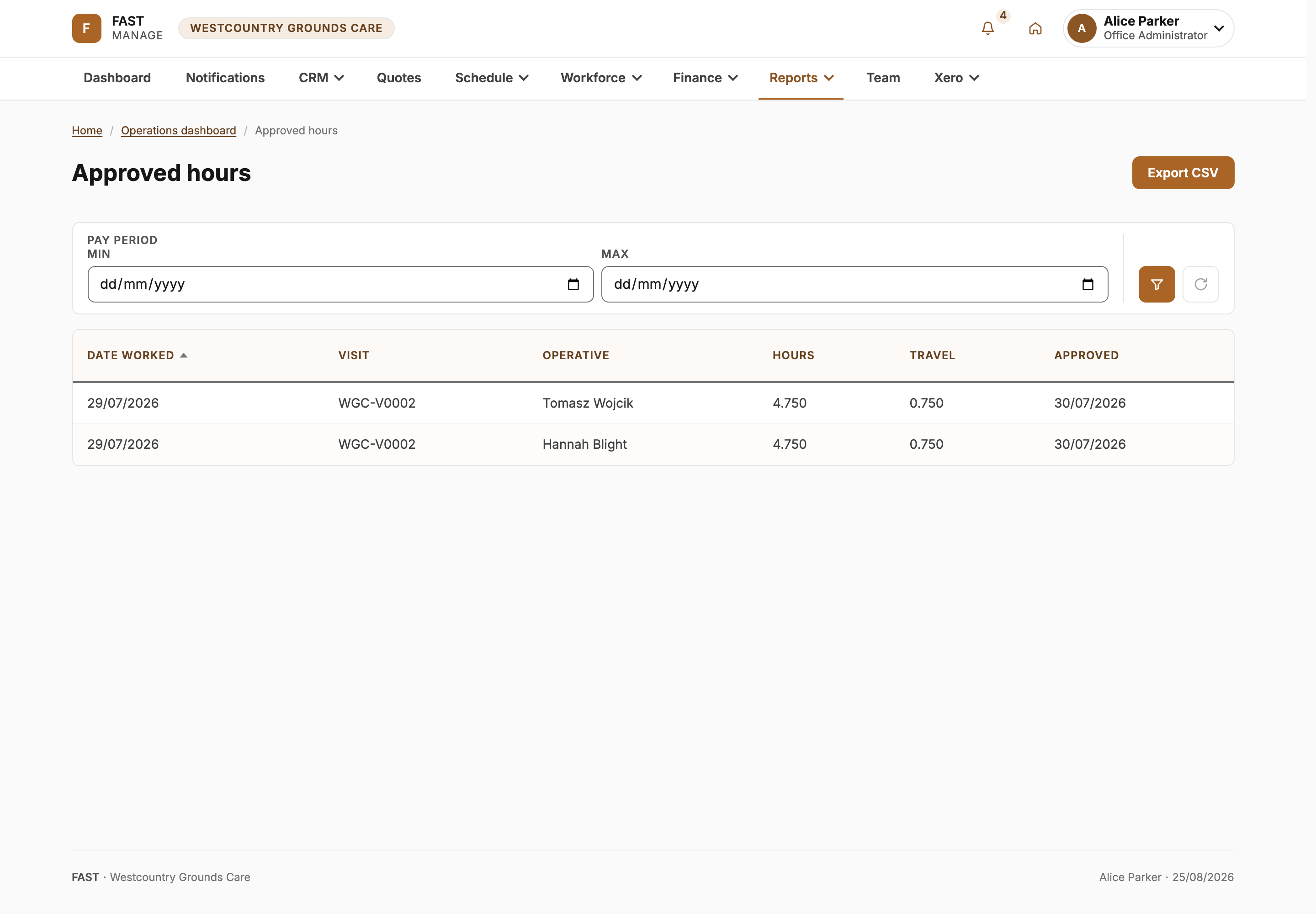1316x914 pixels.
Task: Open the Max date calendar picker icon
Action: coord(1088,284)
